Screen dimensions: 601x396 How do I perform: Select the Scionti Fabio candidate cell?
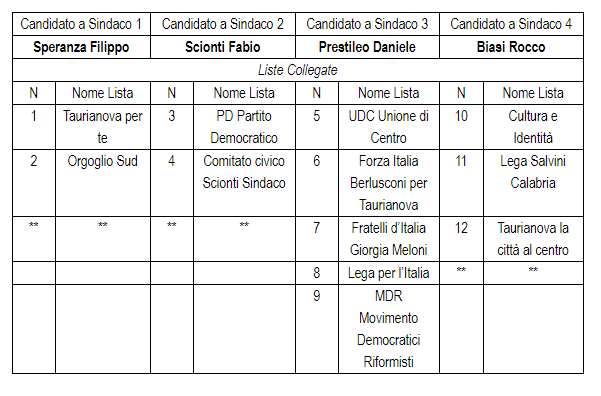tap(223, 47)
